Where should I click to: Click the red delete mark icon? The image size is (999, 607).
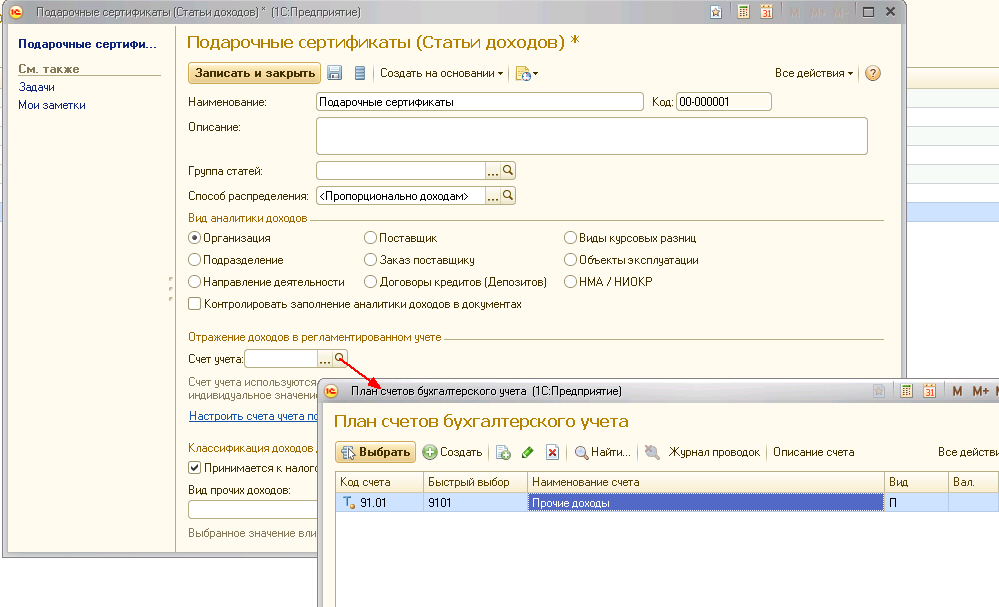pos(552,452)
